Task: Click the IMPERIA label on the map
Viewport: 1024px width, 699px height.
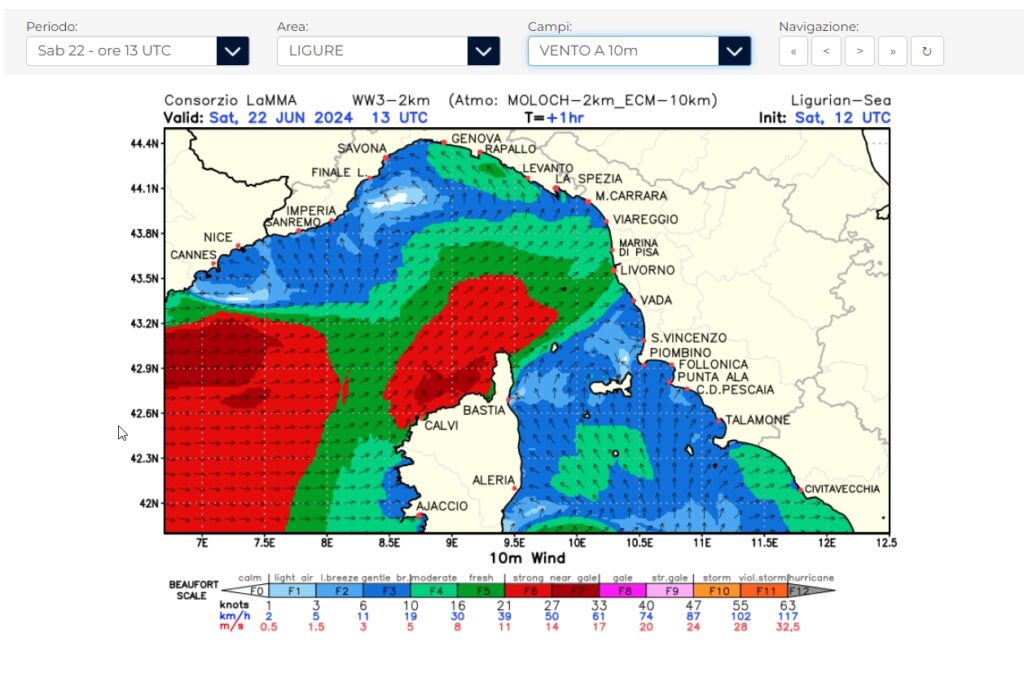Action: (x=311, y=210)
